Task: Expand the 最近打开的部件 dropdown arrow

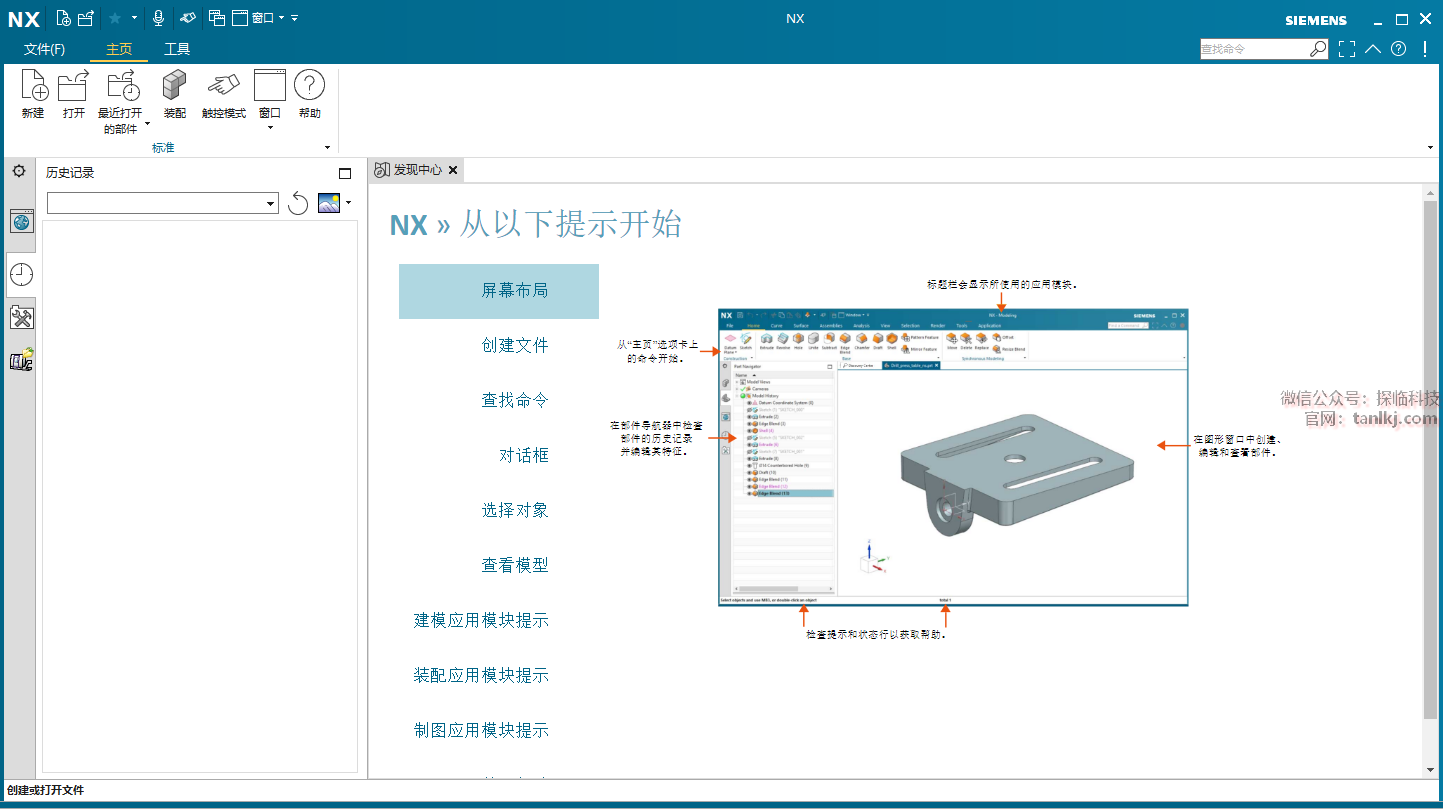Action: [x=147, y=125]
